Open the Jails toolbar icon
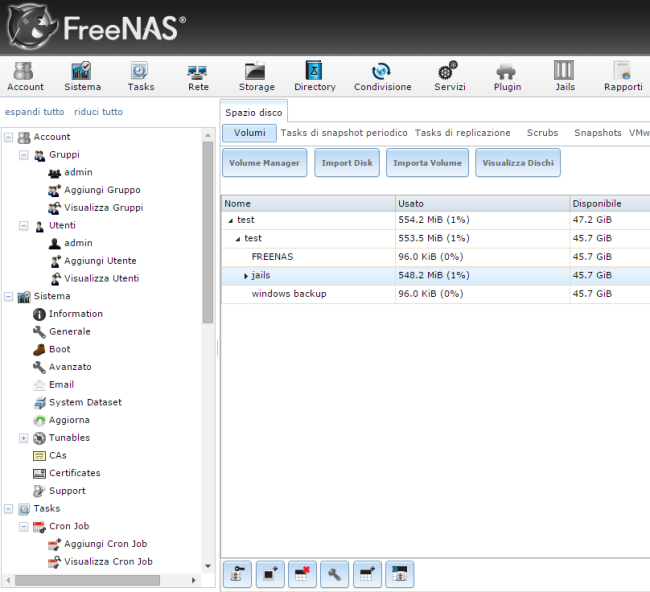 [x=565, y=77]
